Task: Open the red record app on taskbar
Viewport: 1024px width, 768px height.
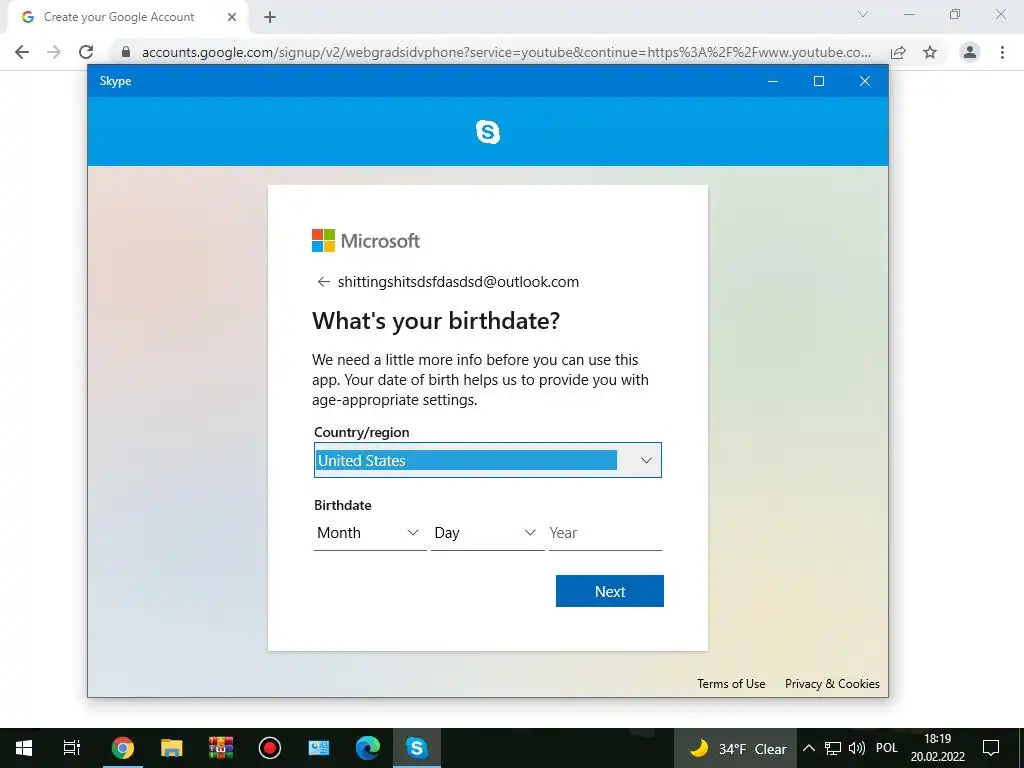Action: [x=270, y=748]
